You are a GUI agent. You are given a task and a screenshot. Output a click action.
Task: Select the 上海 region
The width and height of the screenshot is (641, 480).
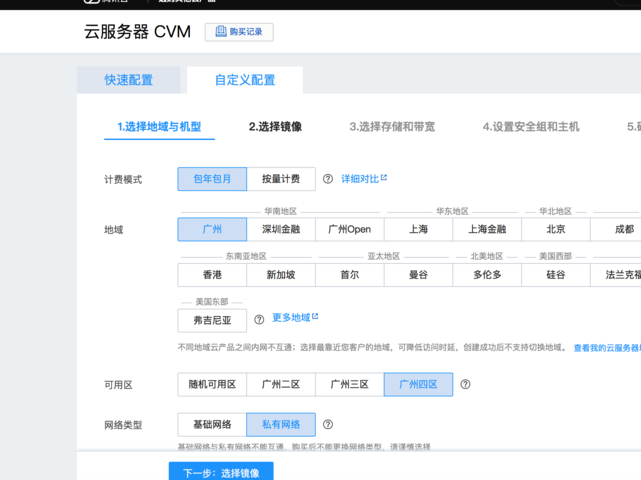pos(418,229)
